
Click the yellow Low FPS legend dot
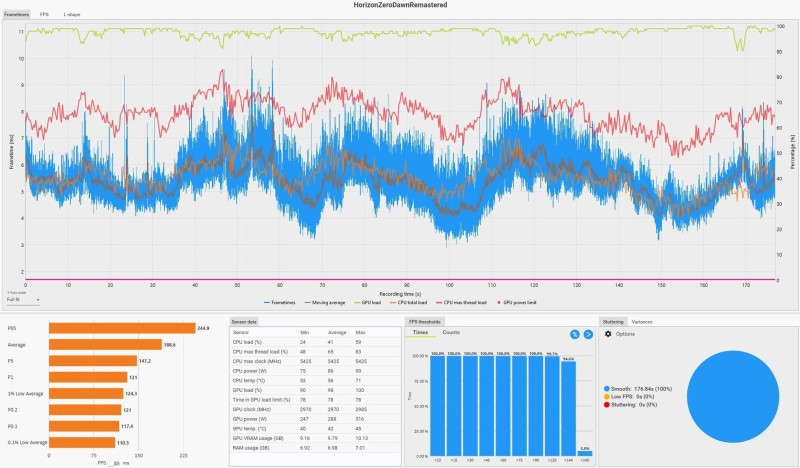click(x=607, y=397)
